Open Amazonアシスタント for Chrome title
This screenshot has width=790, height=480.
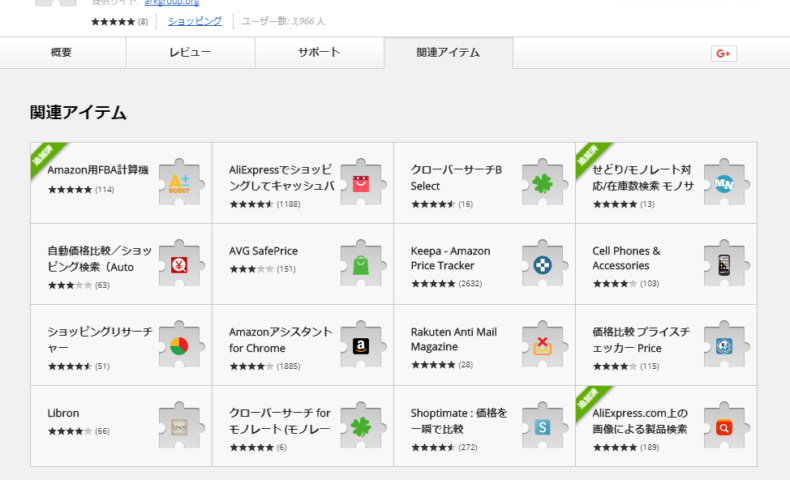[280, 340]
